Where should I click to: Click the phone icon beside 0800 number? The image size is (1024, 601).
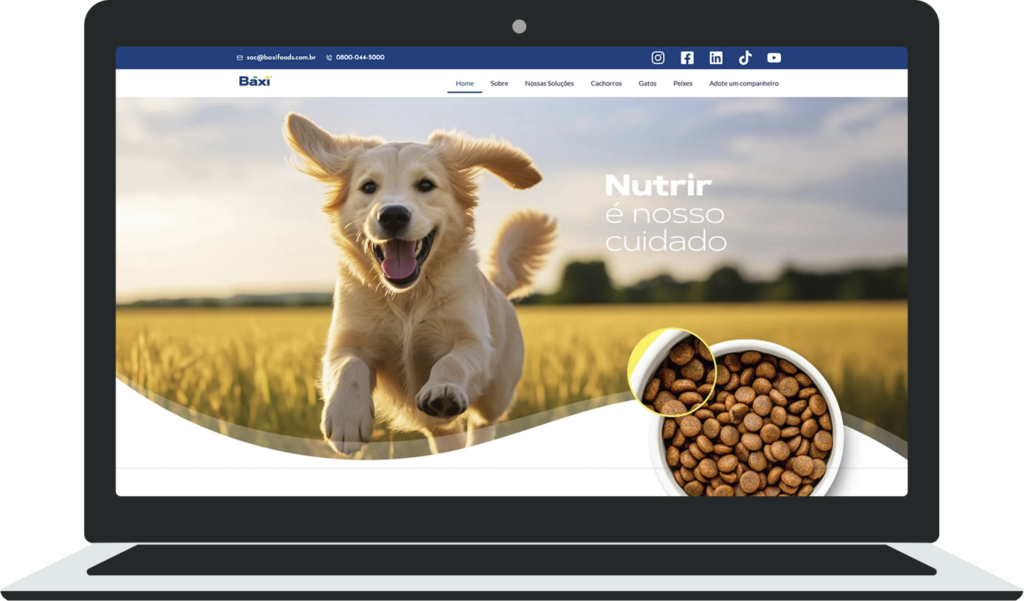[329, 58]
